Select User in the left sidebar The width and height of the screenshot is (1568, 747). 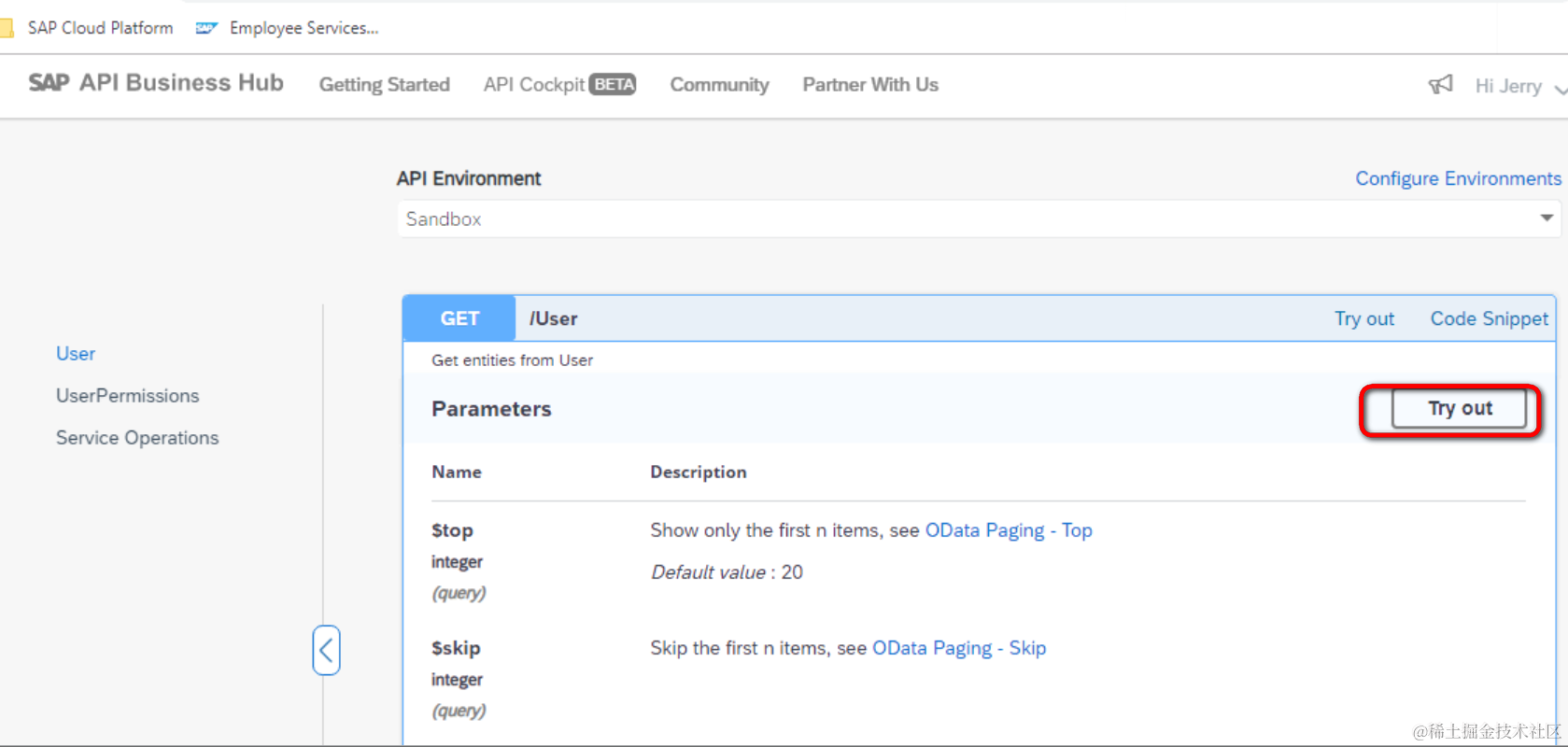[x=76, y=354]
